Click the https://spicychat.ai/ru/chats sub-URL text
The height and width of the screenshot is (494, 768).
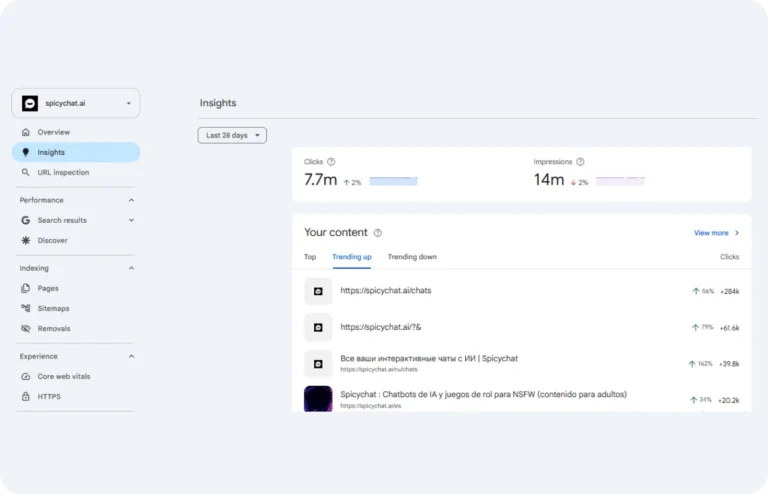coord(379,370)
